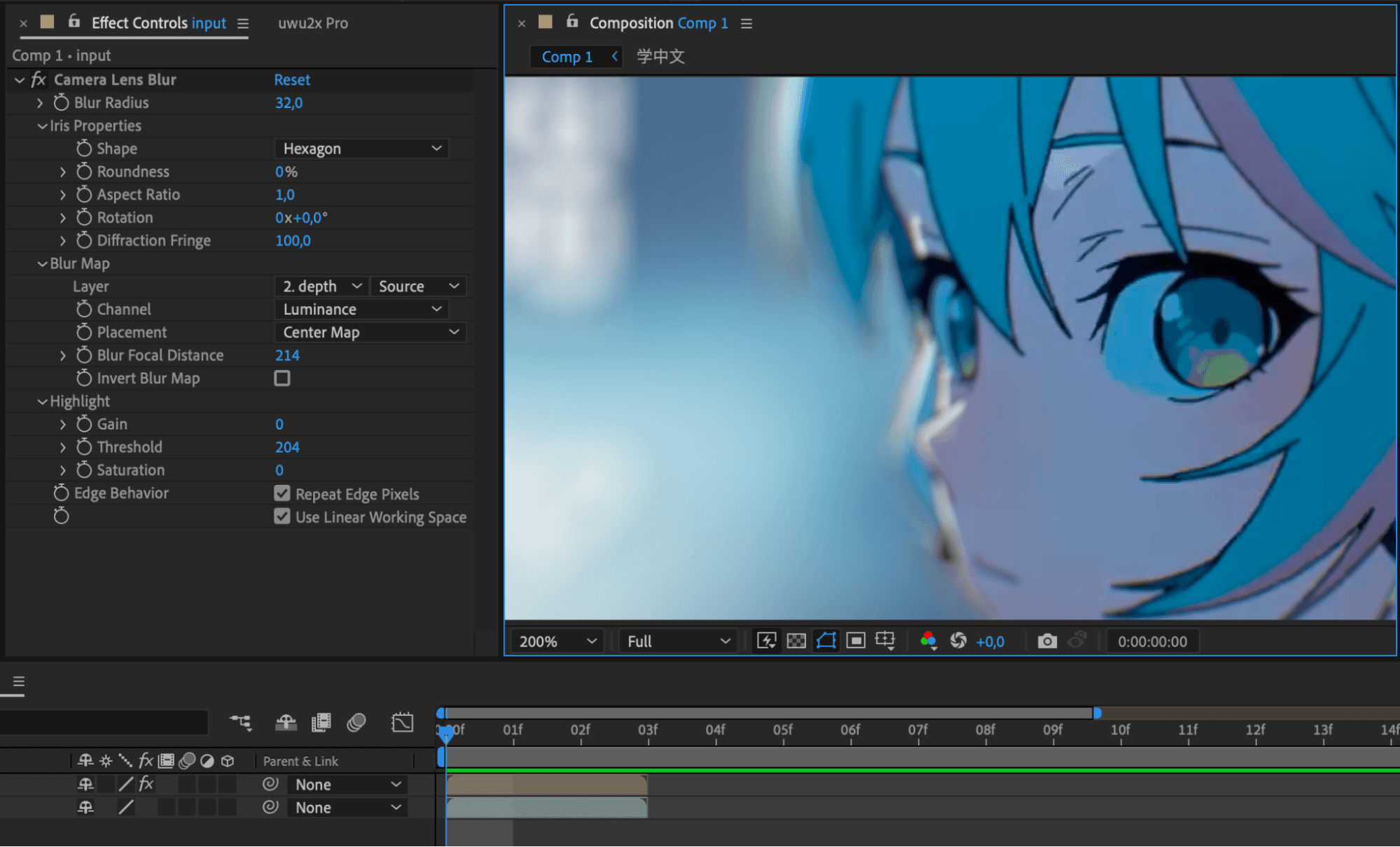This screenshot has height=847, width=1400.
Task: Toggle the Camera Lens Blur fx switch
Action: (39, 80)
